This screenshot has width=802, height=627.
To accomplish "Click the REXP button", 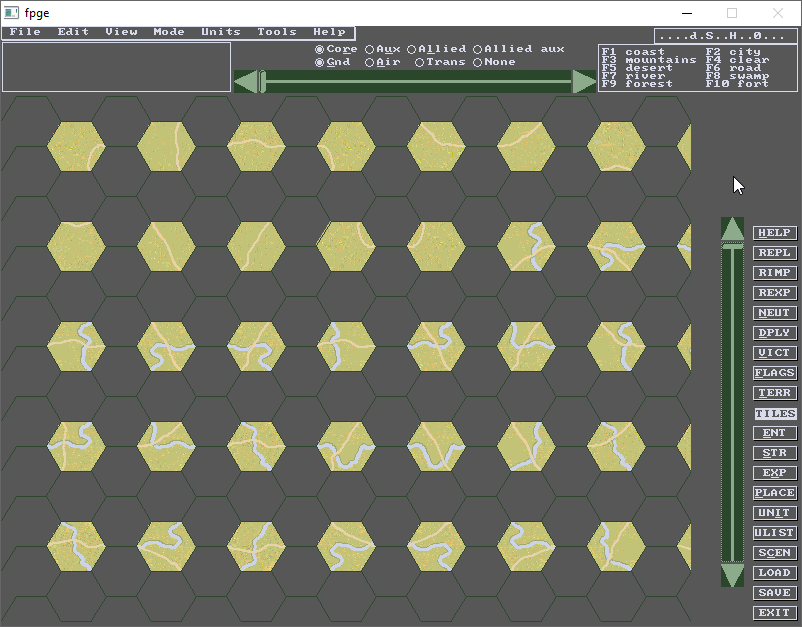I will pyautogui.click(x=774, y=293).
